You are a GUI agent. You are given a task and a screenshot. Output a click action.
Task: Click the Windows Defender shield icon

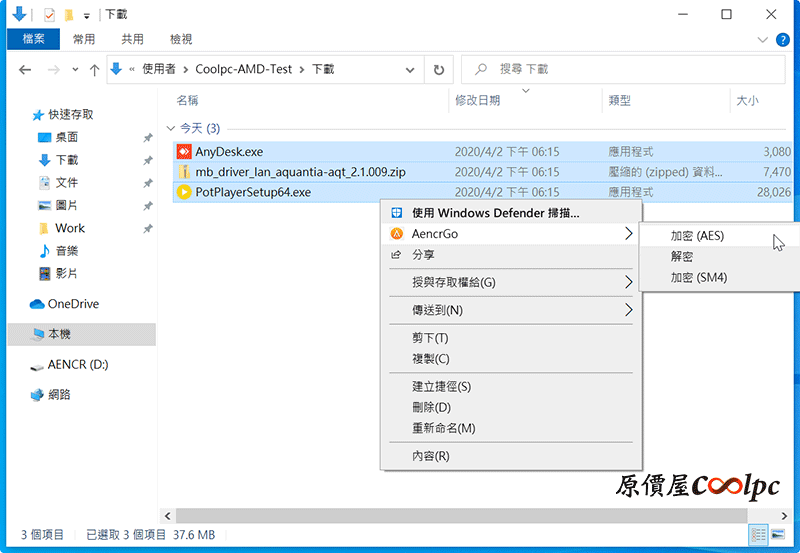point(397,213)
